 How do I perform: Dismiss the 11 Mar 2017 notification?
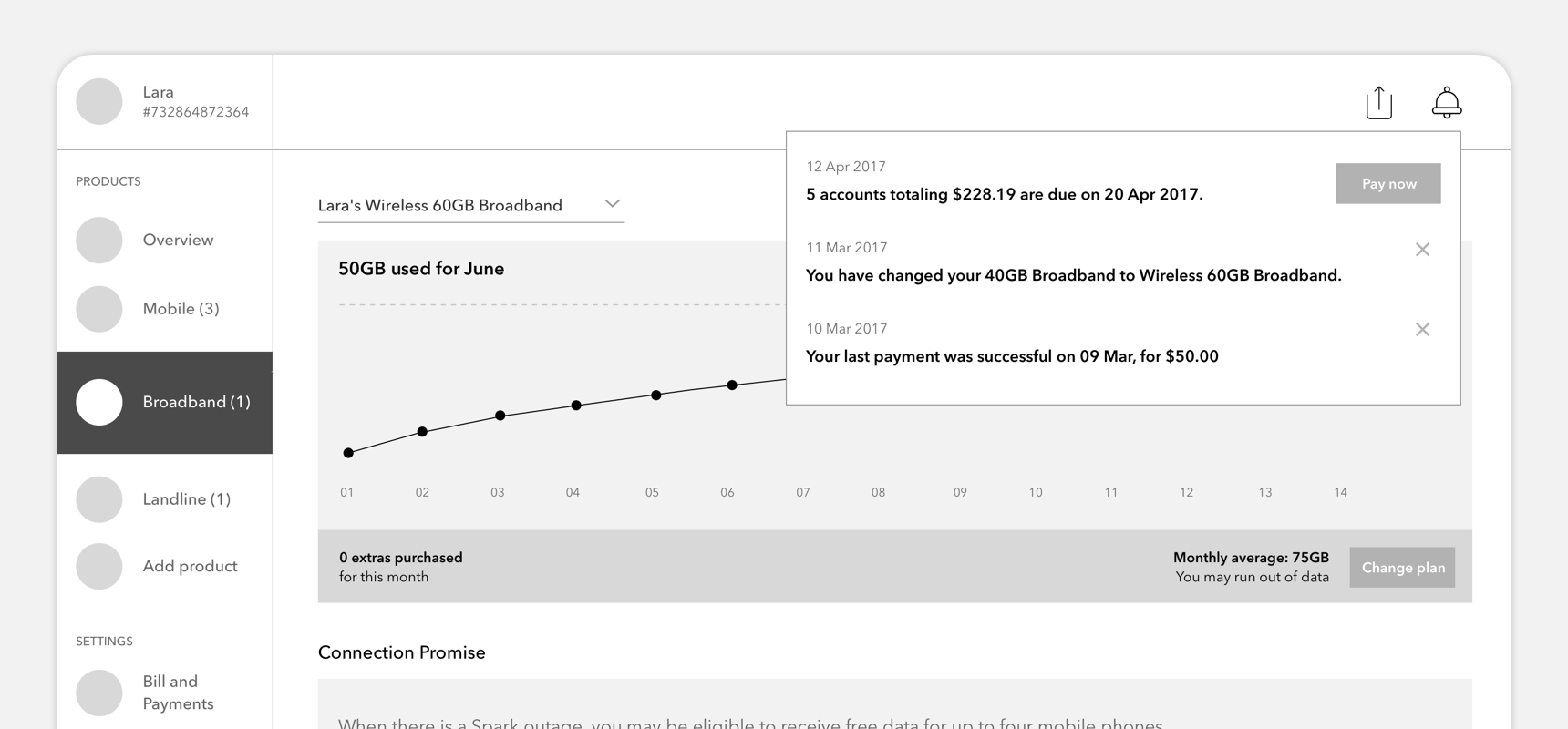[1422, 250]
